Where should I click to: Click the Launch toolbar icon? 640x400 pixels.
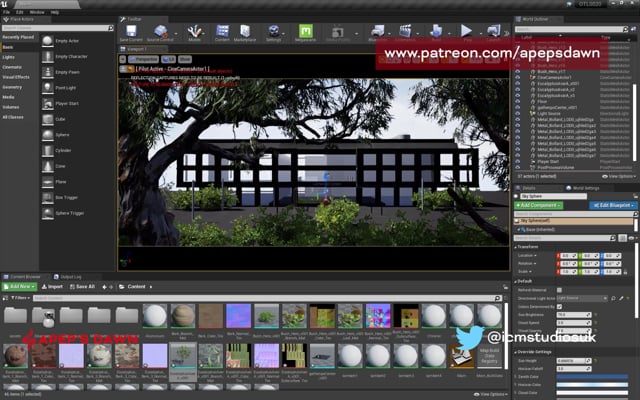[x=493, y=31]
